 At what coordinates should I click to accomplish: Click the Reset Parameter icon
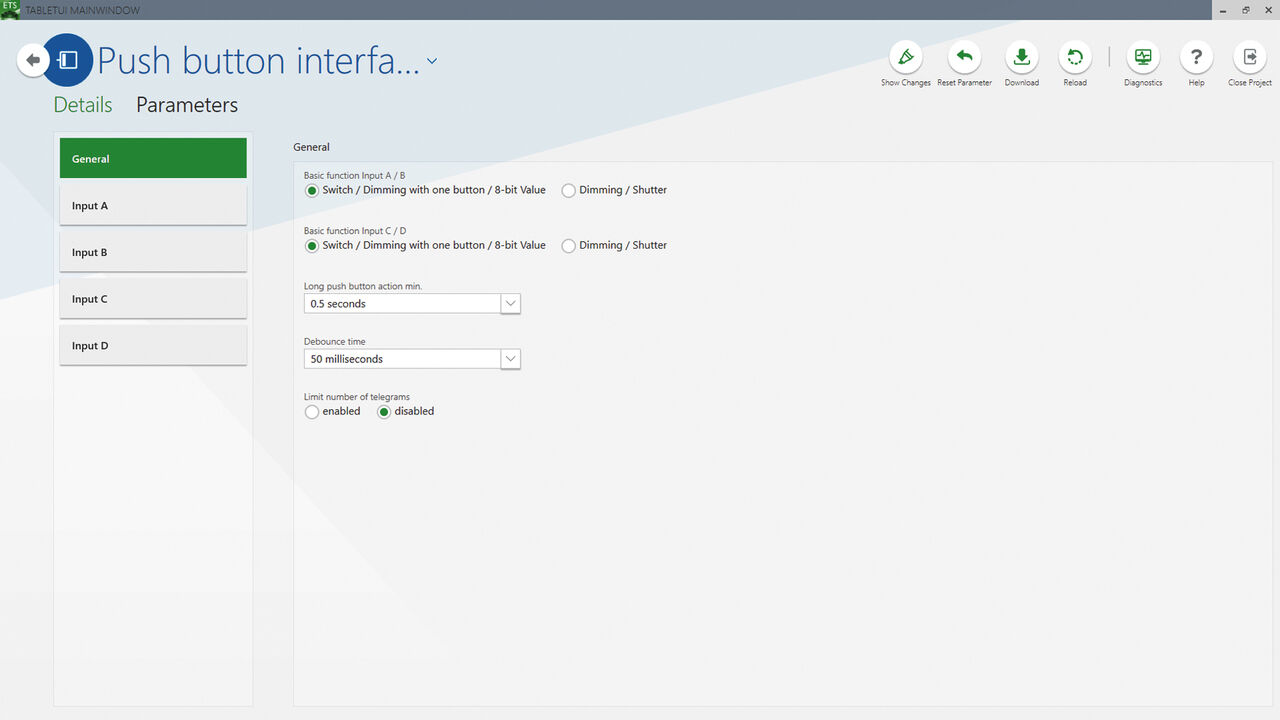coord(964,57)
